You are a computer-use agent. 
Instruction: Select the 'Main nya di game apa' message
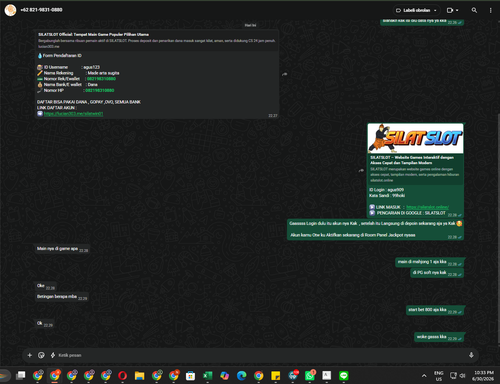point(62,249)
